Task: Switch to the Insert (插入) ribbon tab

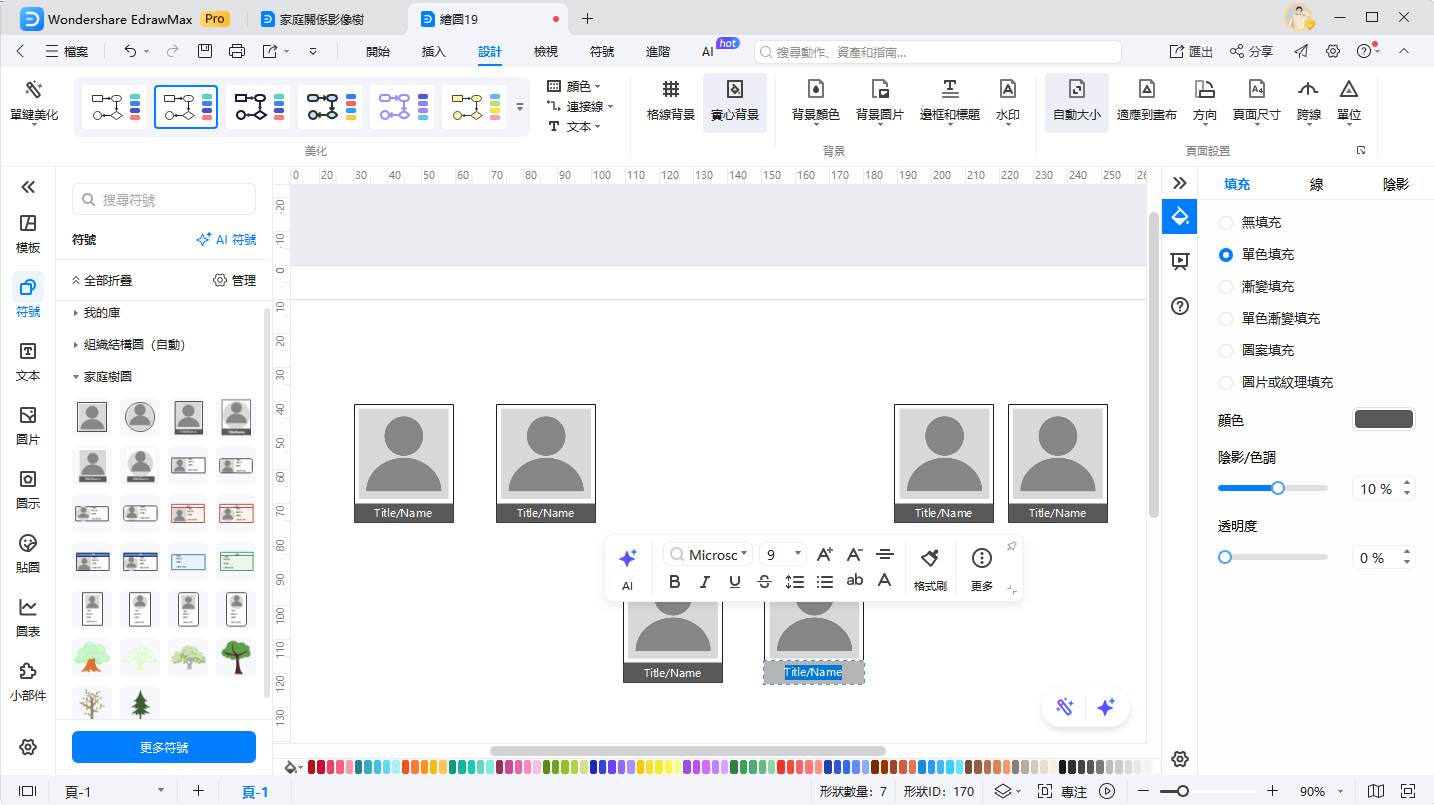Action: point(434,52)
